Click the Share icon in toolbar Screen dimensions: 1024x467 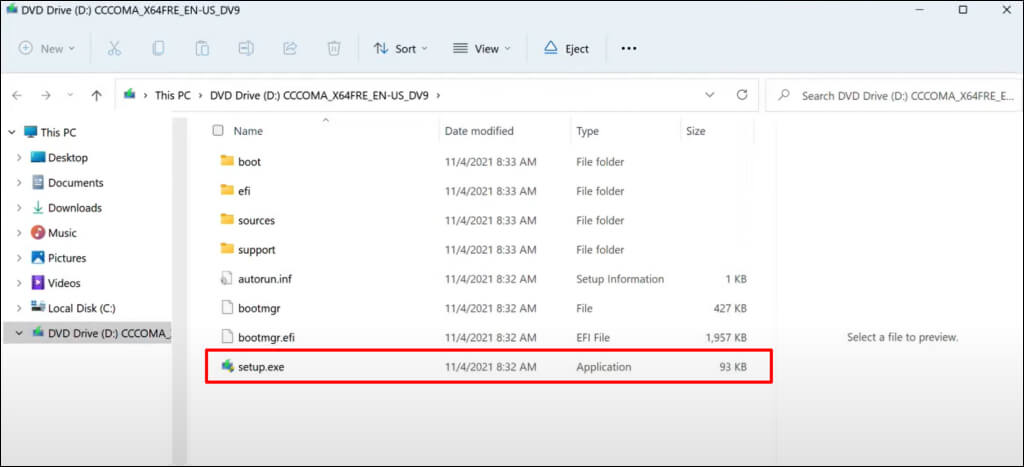(290, 48)
